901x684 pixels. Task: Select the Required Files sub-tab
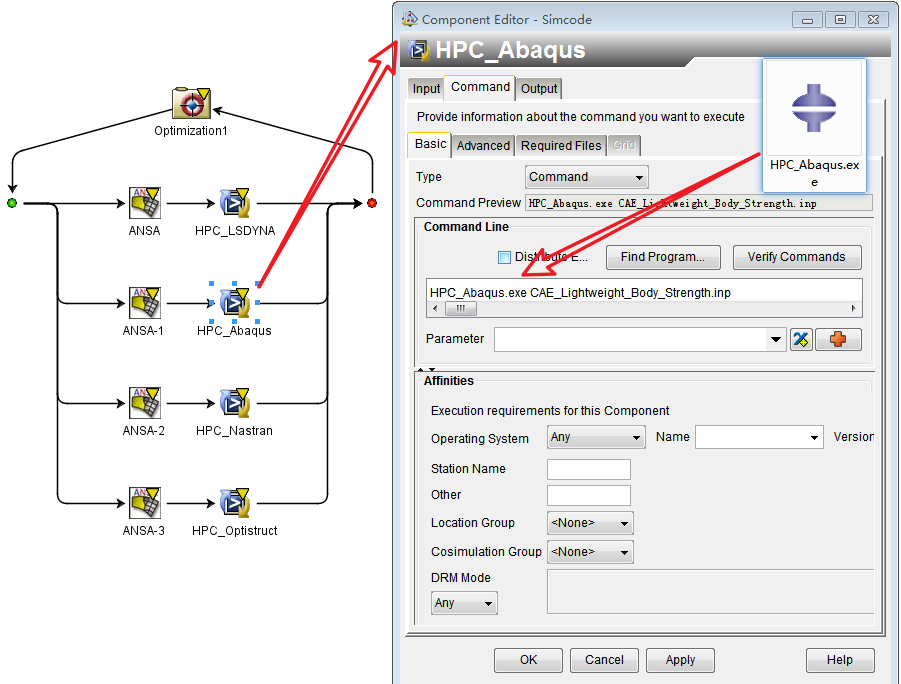coord(561,145)
